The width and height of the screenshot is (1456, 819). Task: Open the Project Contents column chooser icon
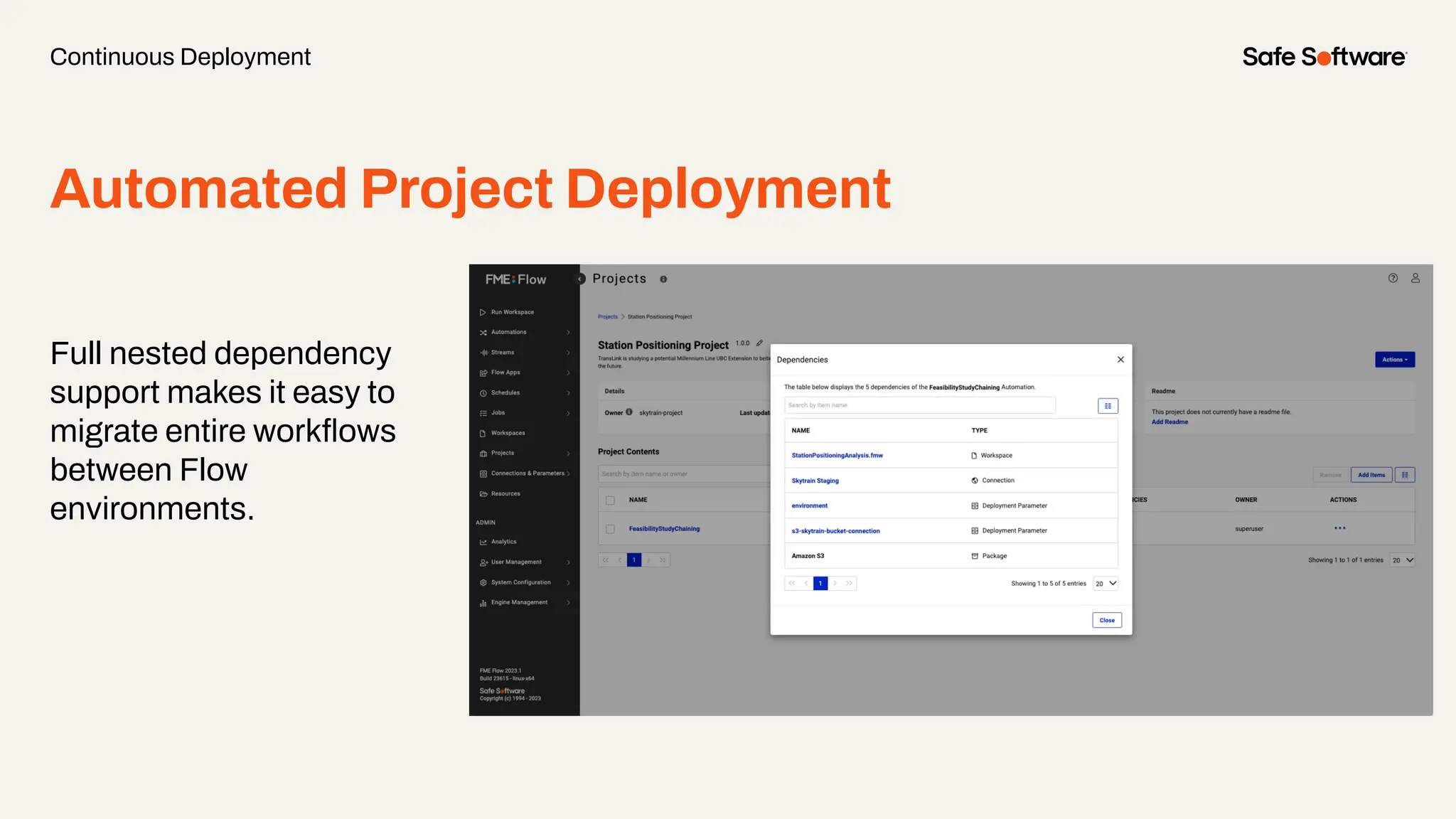tap(1405, 475)
